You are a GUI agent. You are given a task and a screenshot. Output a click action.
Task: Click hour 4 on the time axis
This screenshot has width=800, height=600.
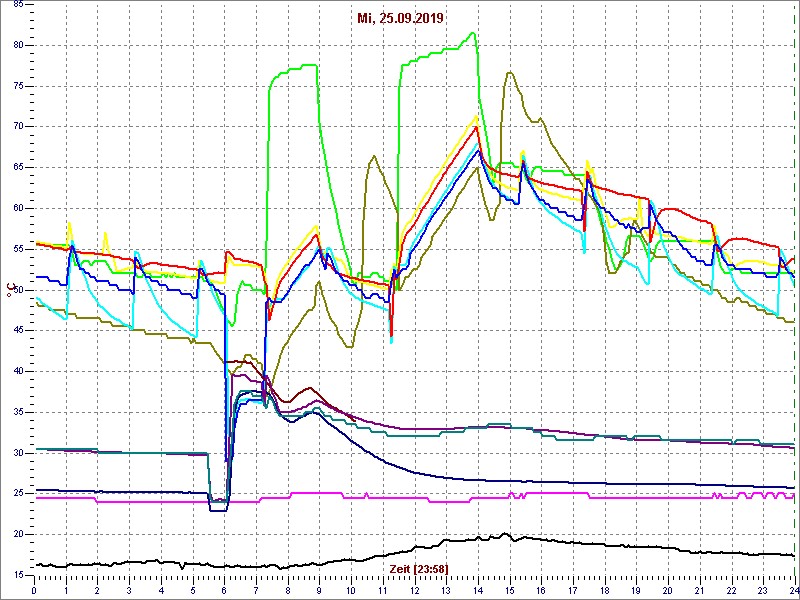161,591
